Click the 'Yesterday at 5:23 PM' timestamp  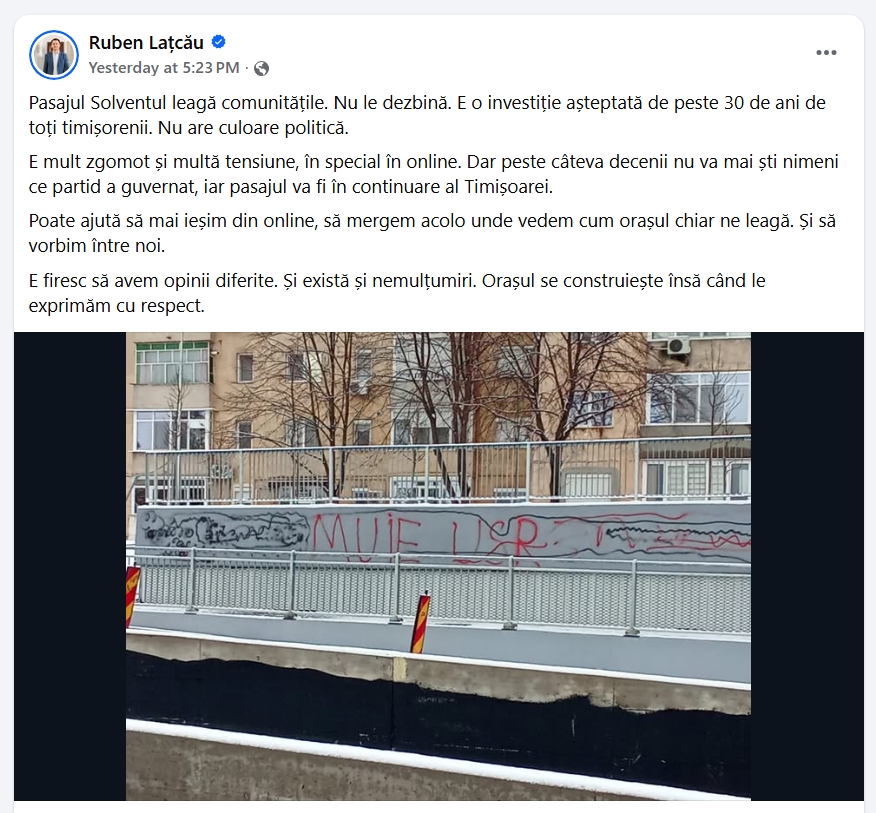pos(164,68)
